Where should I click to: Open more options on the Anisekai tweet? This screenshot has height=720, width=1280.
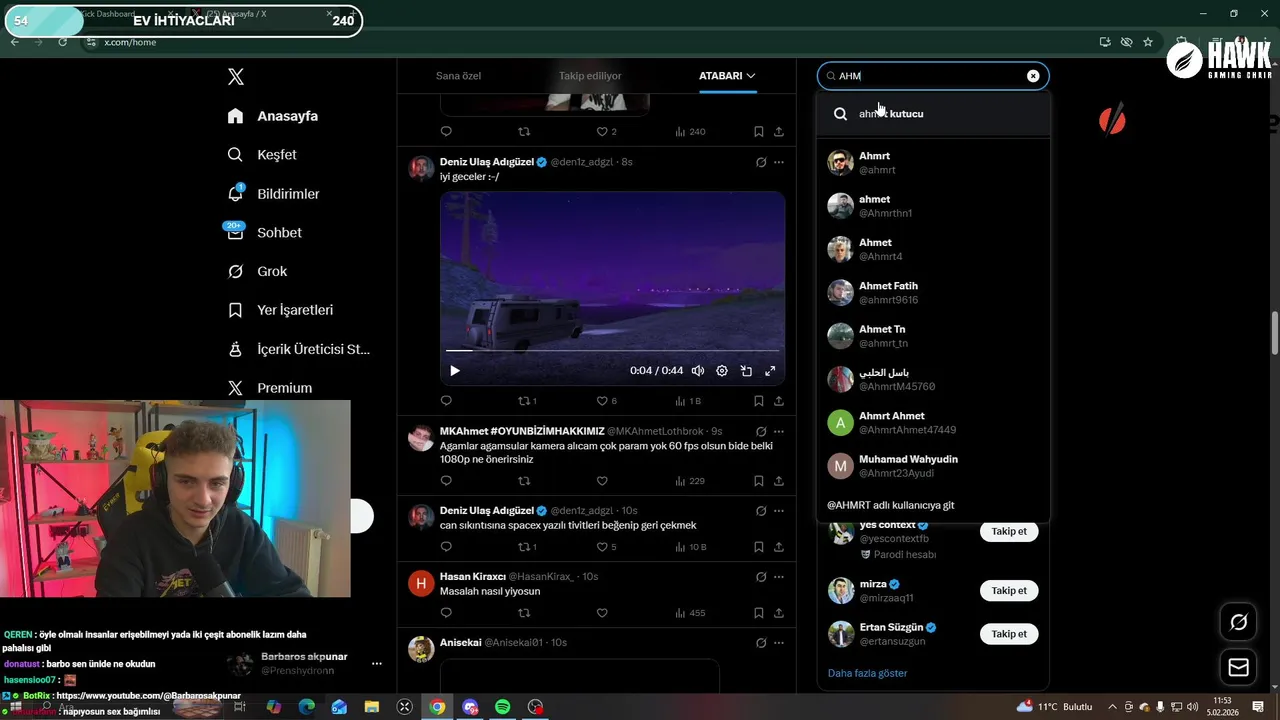pos(779,642)
